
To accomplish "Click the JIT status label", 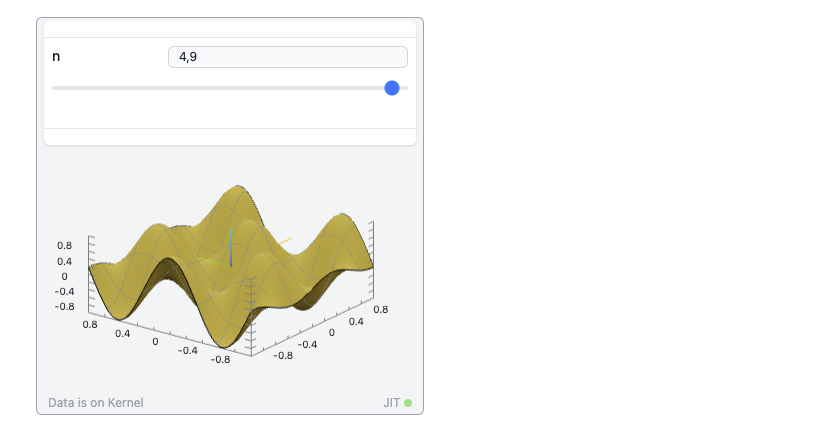I will pos(391,403).
